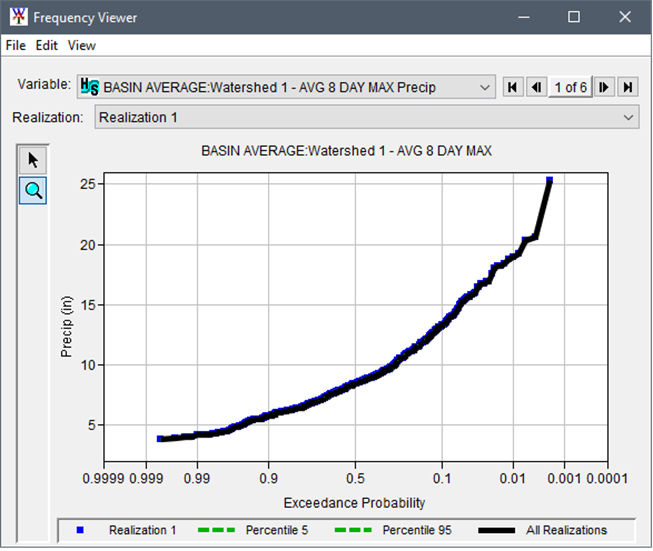Click the 'Realization:' field label

[48, 117]
